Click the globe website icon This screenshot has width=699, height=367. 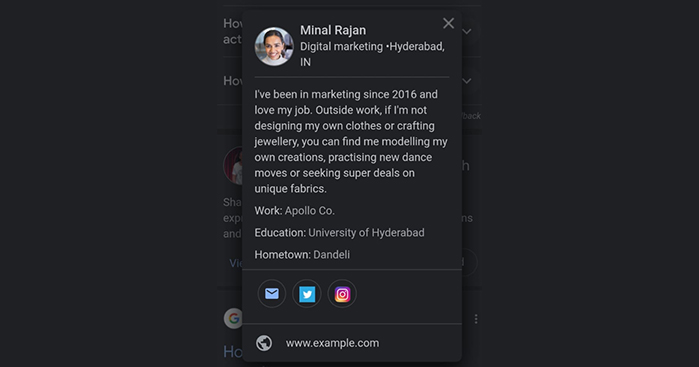264,343
